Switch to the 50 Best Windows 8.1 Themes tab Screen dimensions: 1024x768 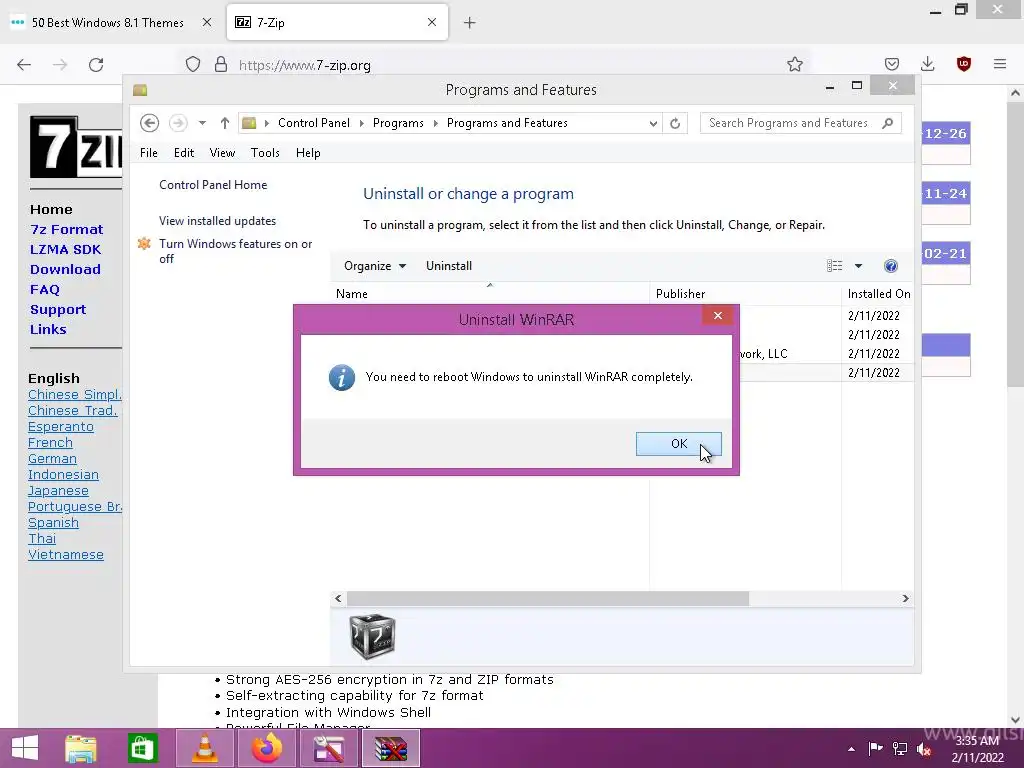point(108,23)
